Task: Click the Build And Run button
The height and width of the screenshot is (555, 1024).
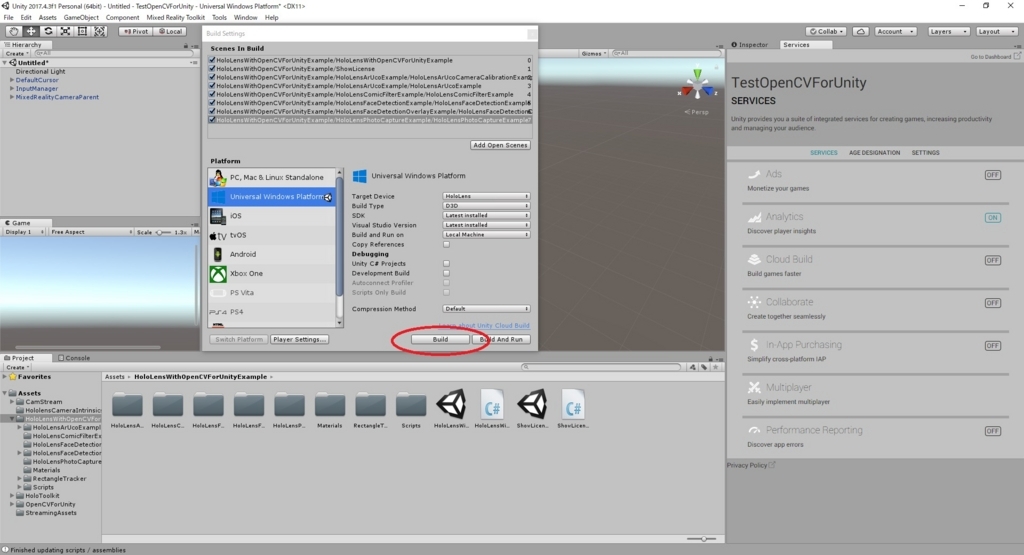Action: click(x=501, y=340)
